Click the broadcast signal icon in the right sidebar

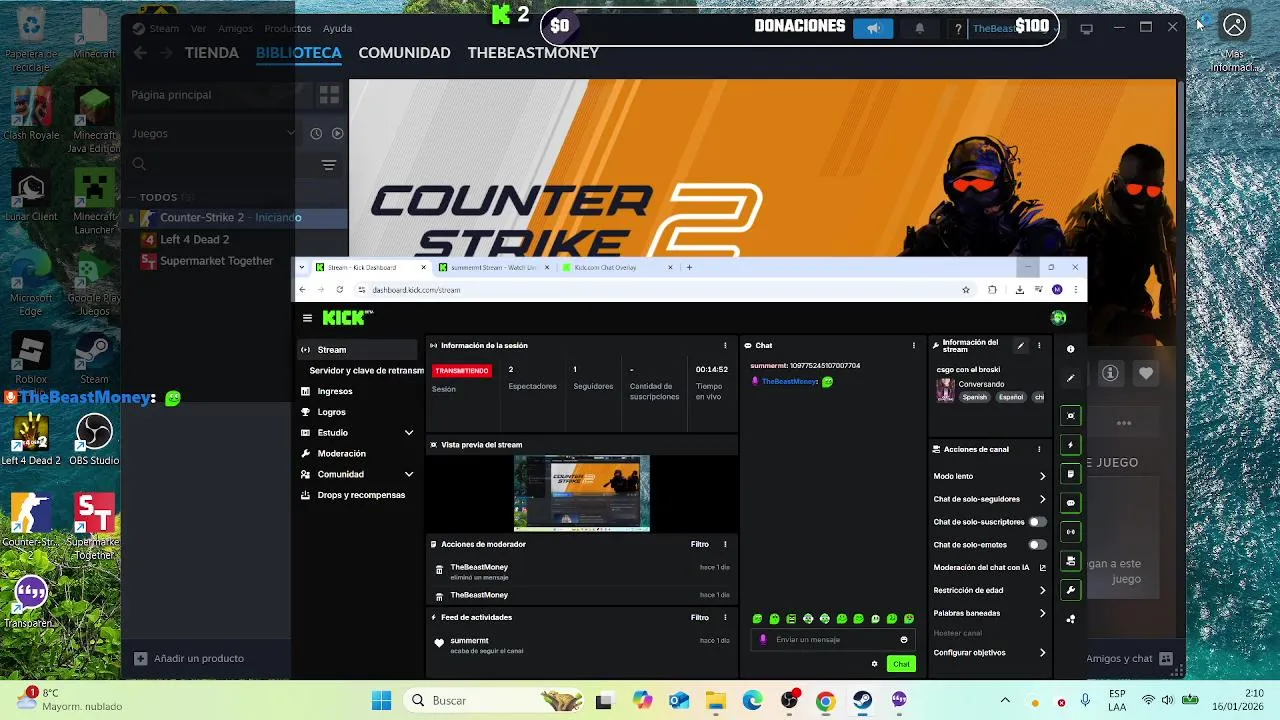coord(1071,532)
